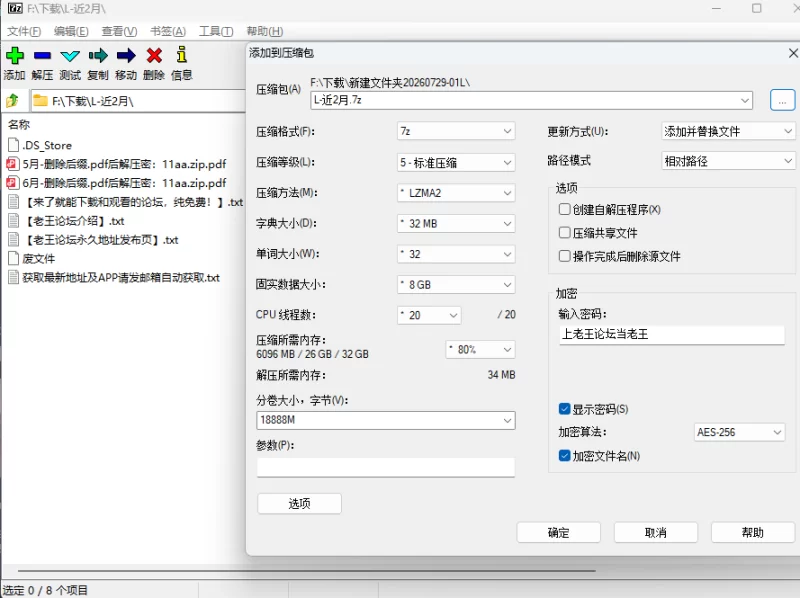This screenshot has height=598, width=800.
Task: Click the browse "..." button for archive path
Action: (782, 101)
